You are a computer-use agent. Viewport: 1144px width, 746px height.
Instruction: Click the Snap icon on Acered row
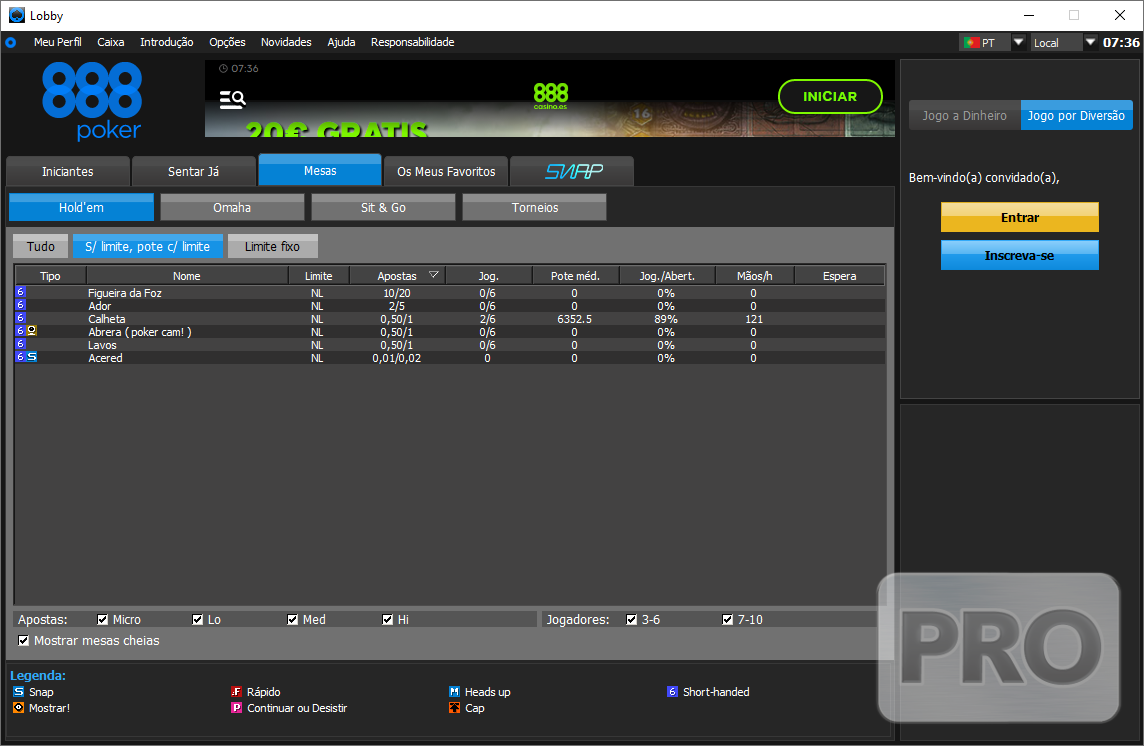[32, 357]
